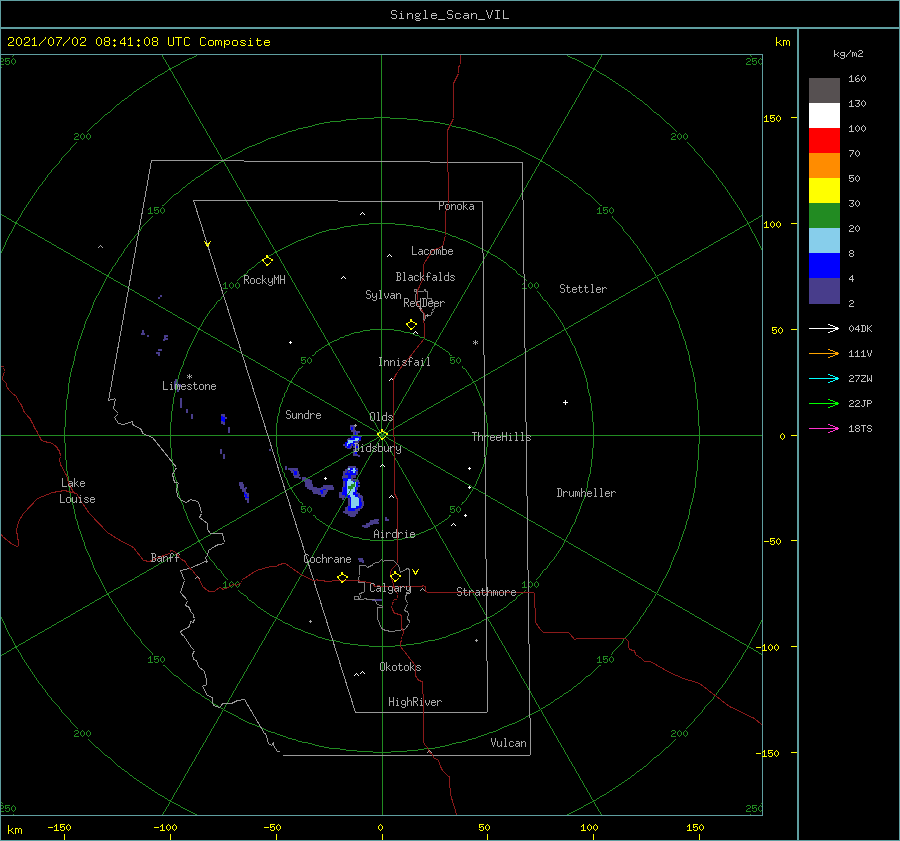Image resolution: width=900 pixels, height=841 pixels.
Task: Click the ThreeHills label
Action: click(x=501, y=437)
